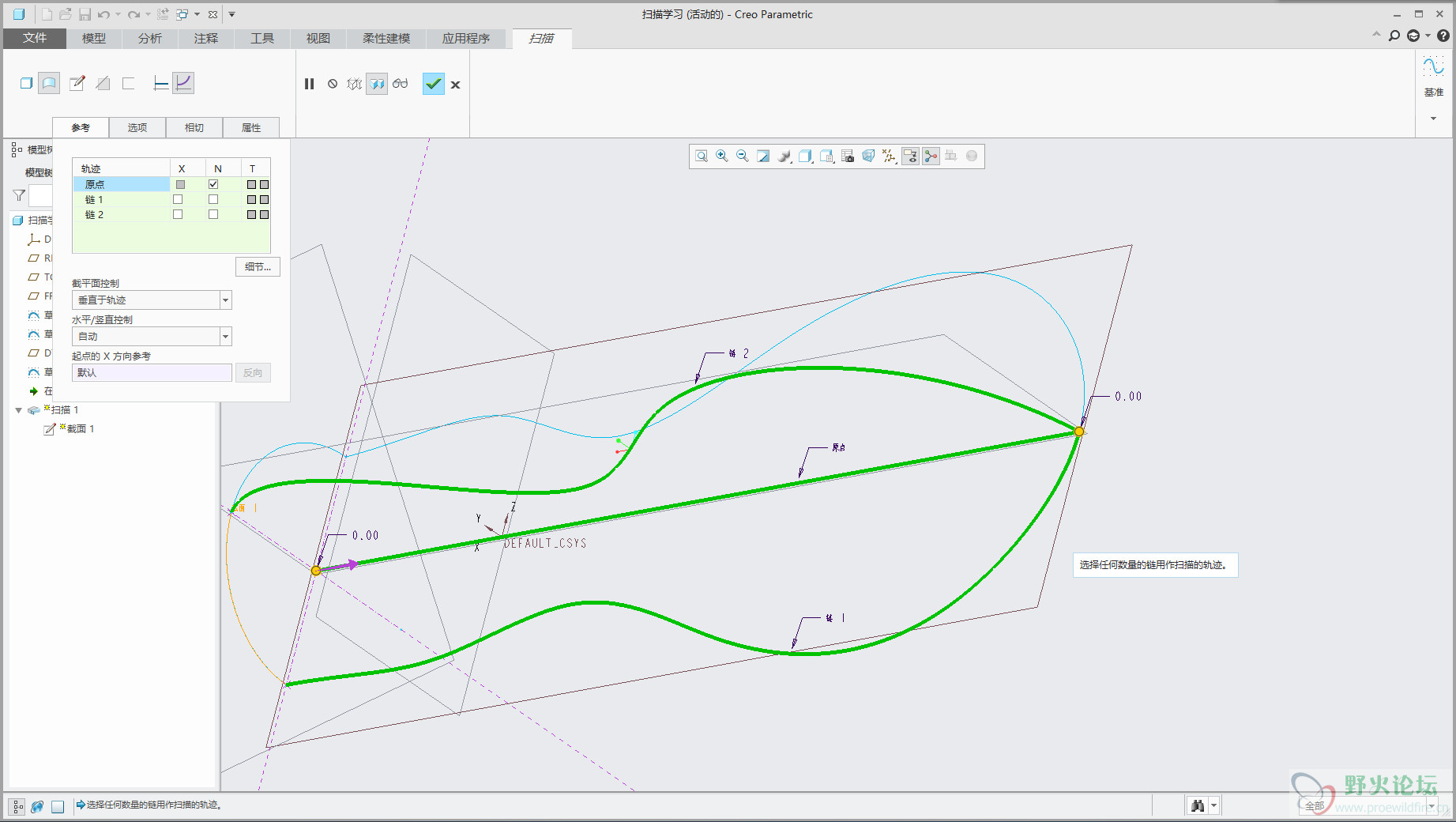Open the 文件 menu
The image size is (1456, 822).
pyautogui.click(x=35, y=38)
